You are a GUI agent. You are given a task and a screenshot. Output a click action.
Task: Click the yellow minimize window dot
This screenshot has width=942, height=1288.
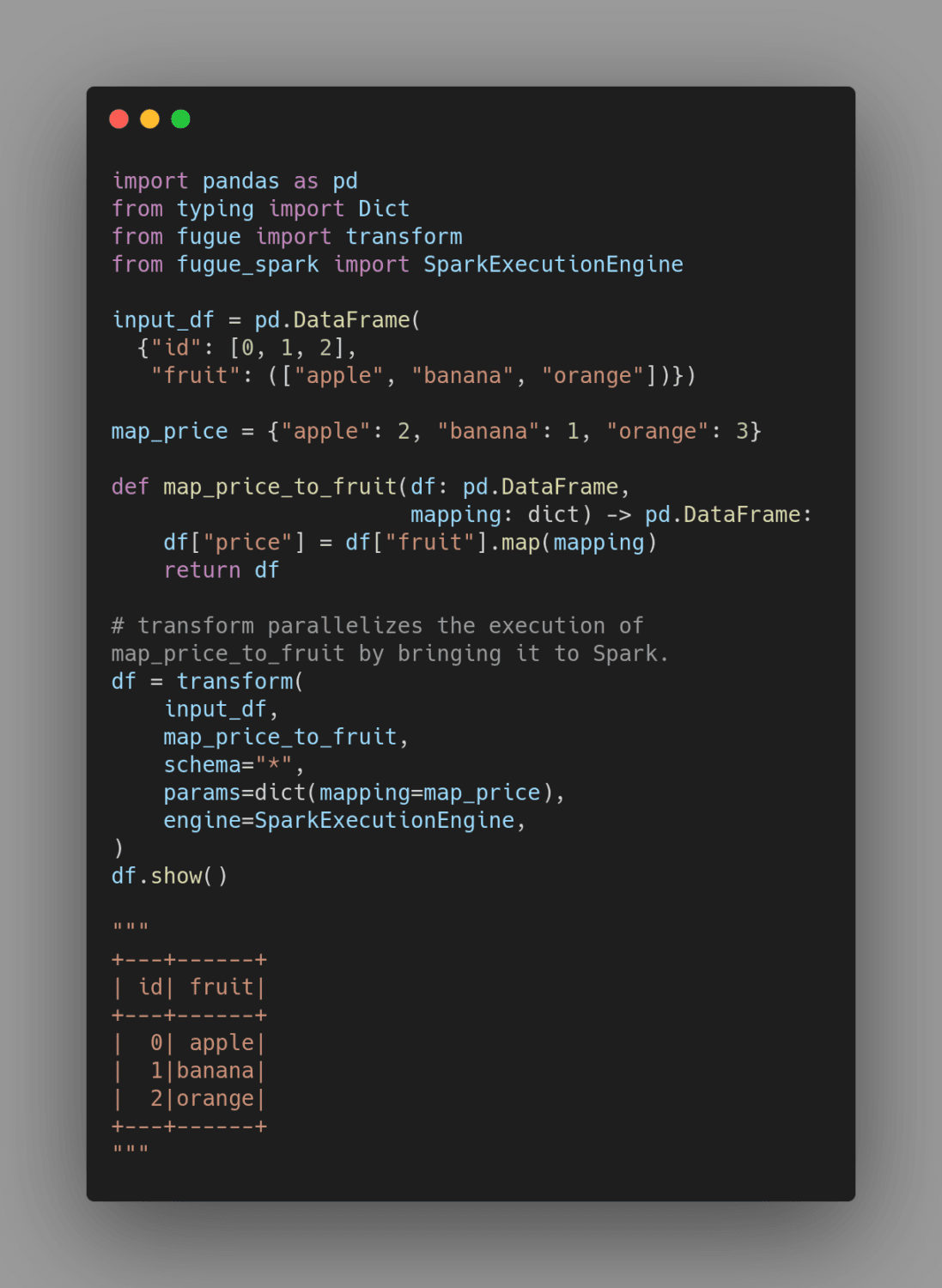(x=150, y=118)
